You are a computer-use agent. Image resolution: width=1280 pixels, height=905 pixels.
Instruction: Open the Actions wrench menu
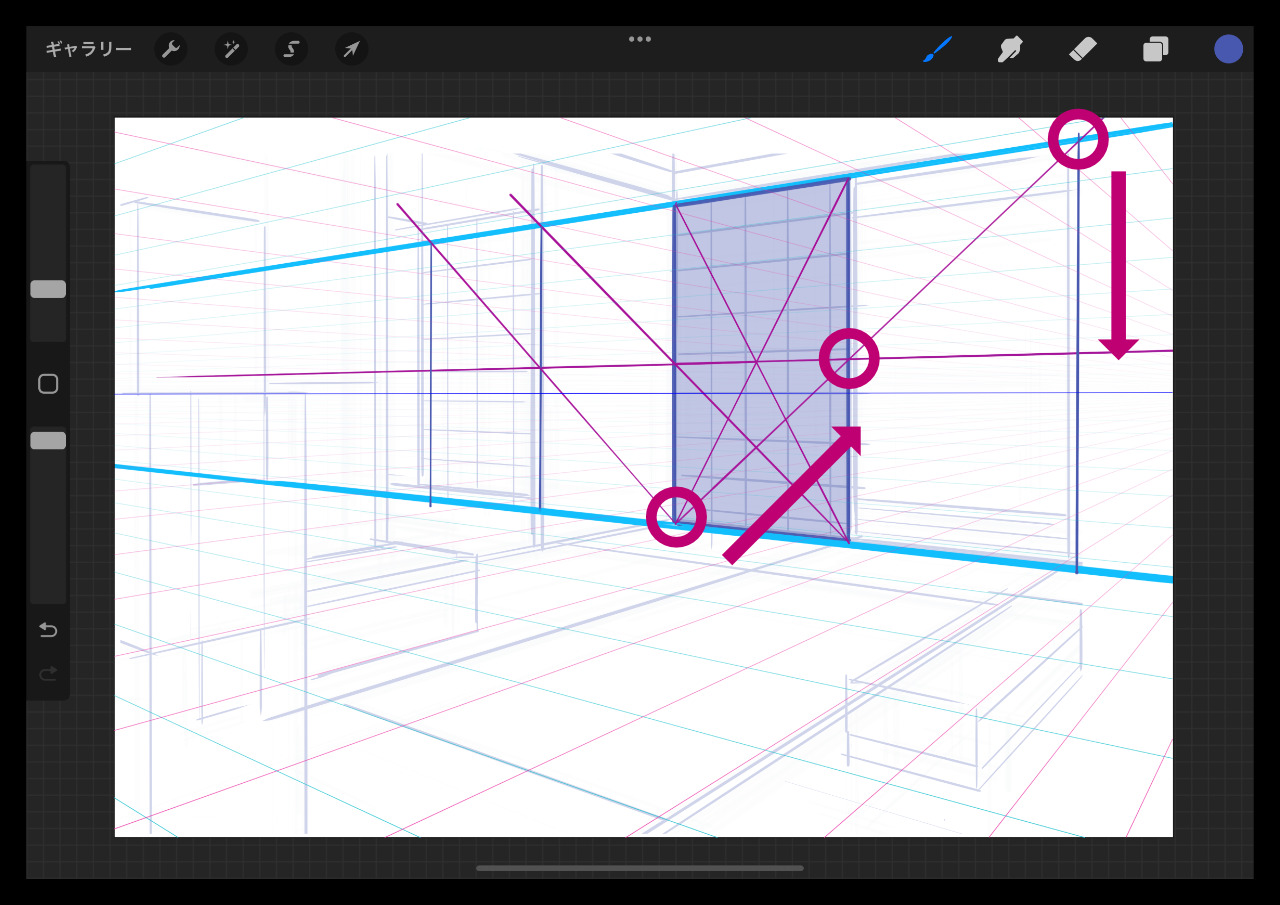(x=171, y=49)
